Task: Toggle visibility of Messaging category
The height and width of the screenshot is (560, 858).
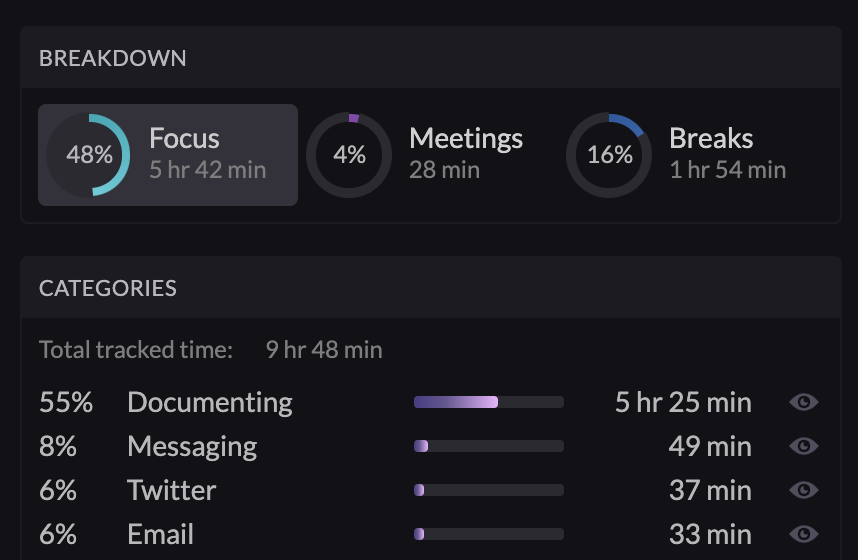Action: 804,446
